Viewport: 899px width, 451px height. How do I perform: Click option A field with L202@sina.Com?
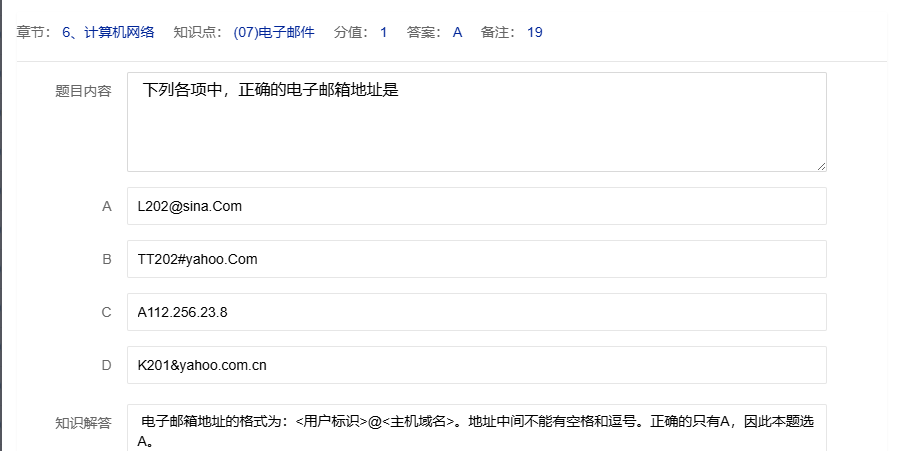(x=476, y=206)
